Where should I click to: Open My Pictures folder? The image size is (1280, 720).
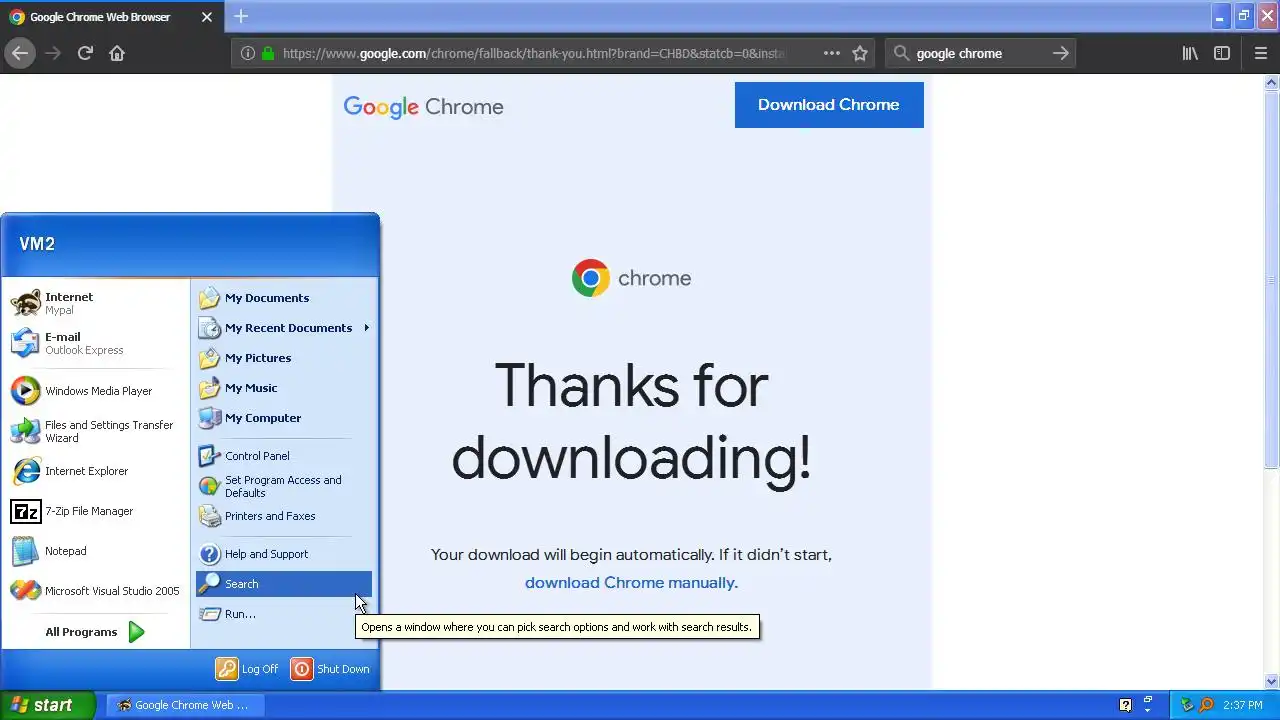[284, 358]
